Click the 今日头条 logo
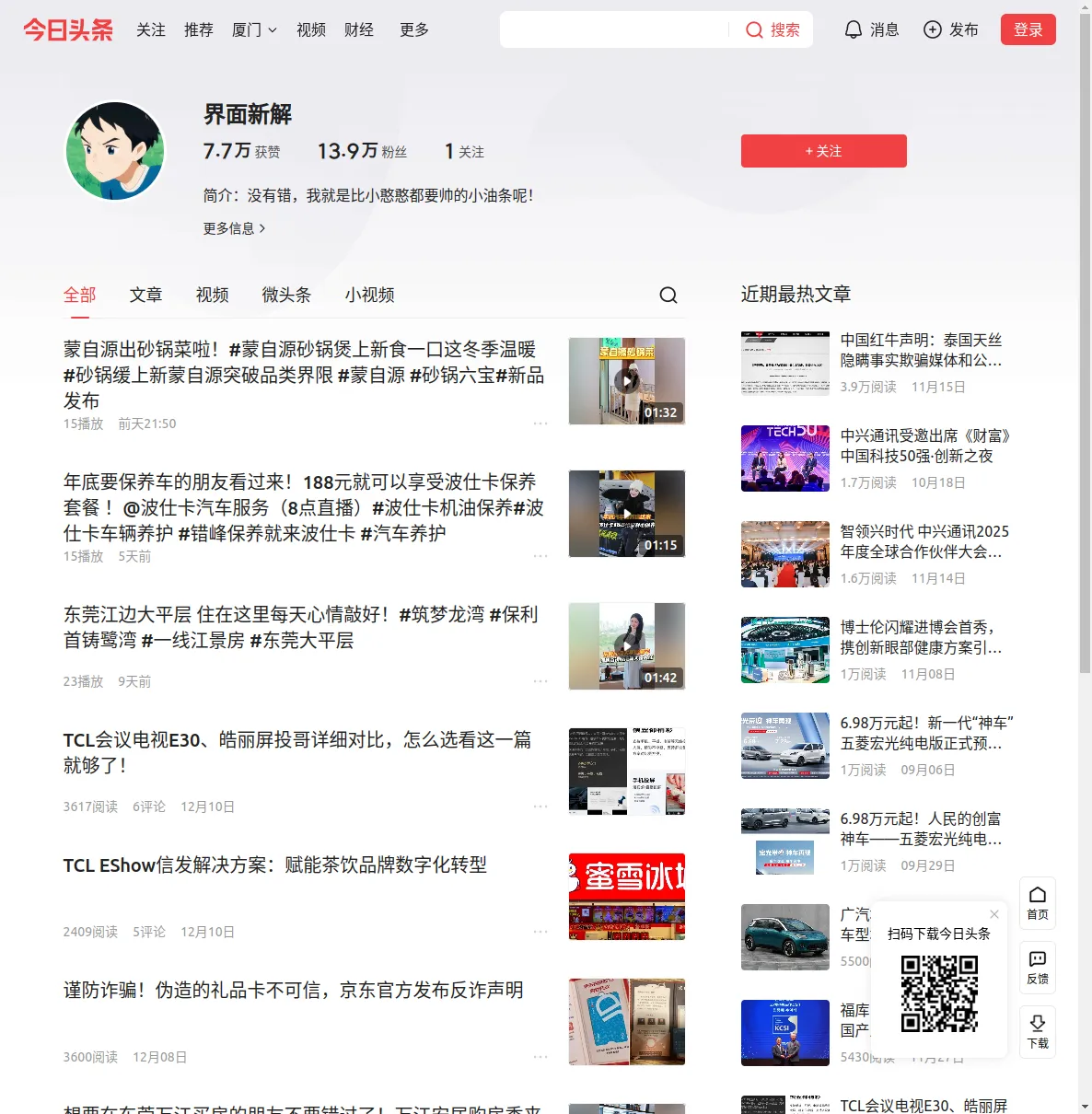Screen dimensions: 1092x1114 (x=68, y=29)
